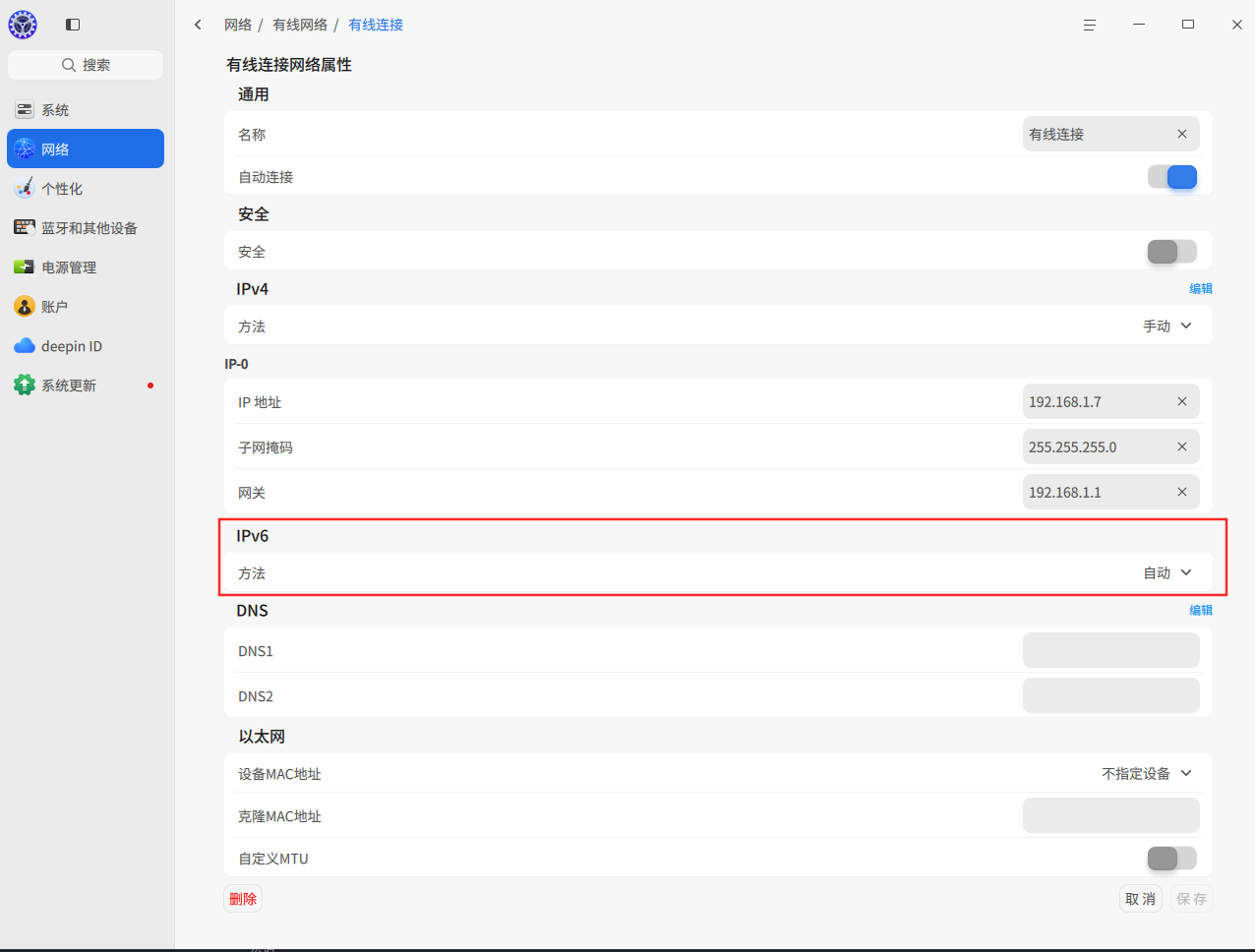Click the 克隆MAC地址 input field

point(1111,816)
